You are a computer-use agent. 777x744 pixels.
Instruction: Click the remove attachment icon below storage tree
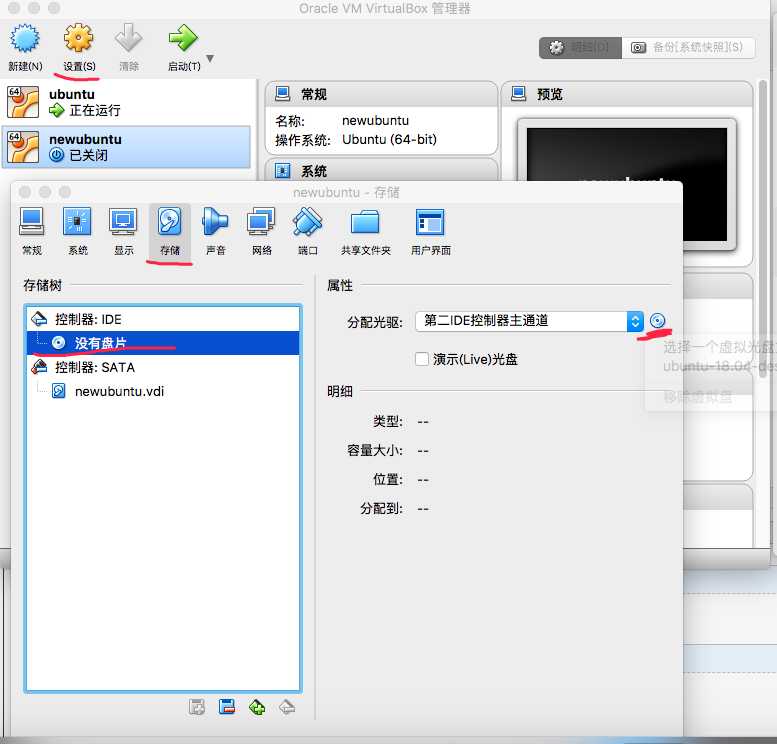coord(226,707)
